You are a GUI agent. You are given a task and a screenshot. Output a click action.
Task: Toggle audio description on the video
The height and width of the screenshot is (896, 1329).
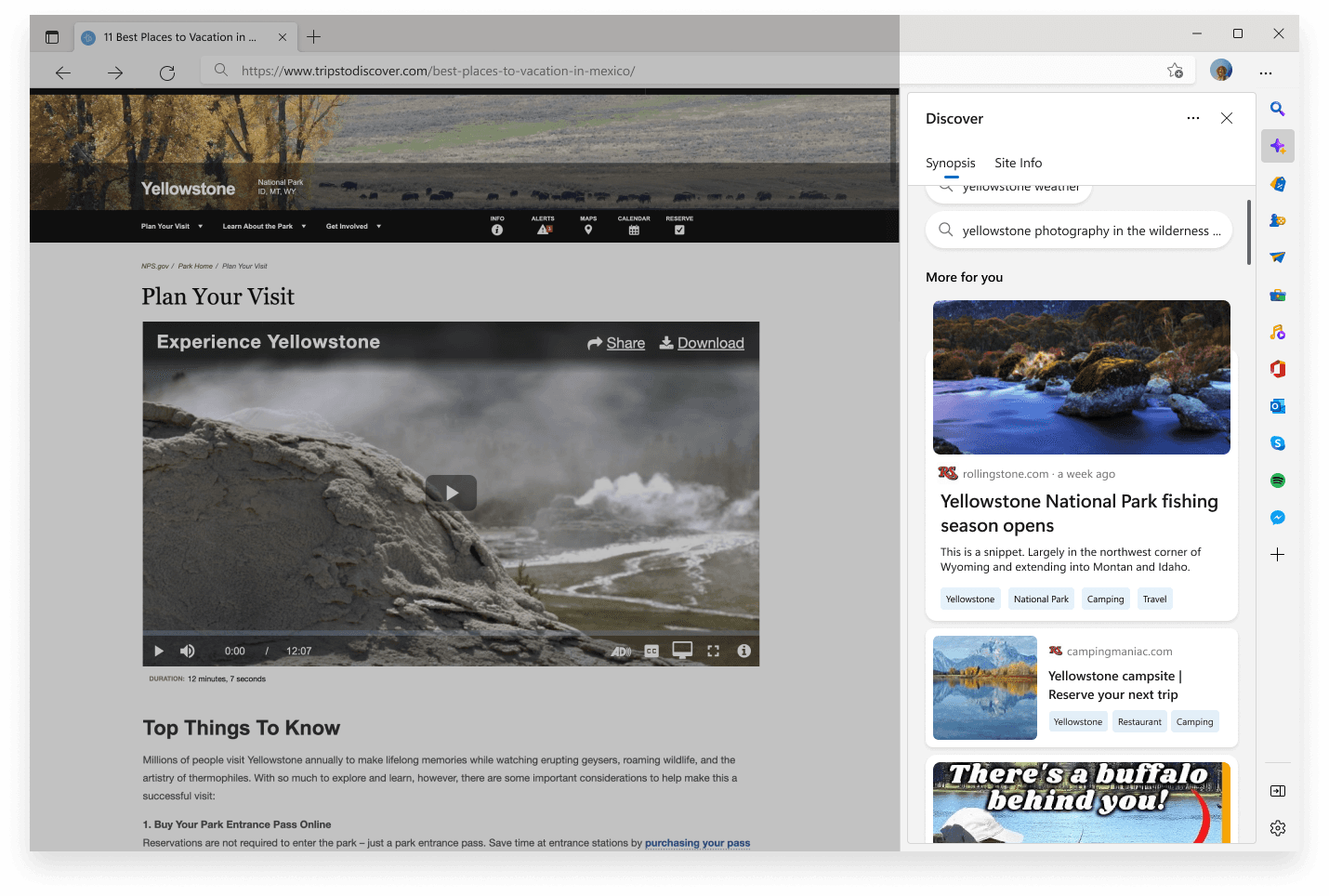tap(621, 652)
